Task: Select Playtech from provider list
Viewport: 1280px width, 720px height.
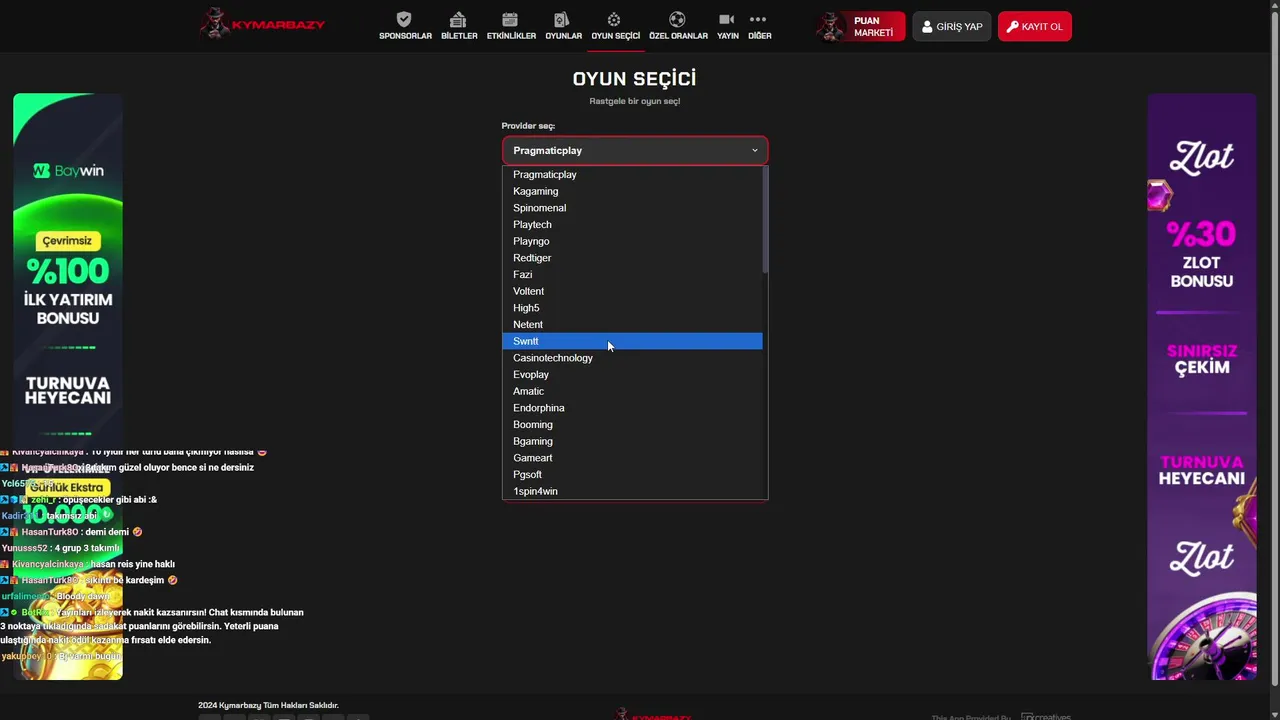Action: coord(632,224)
